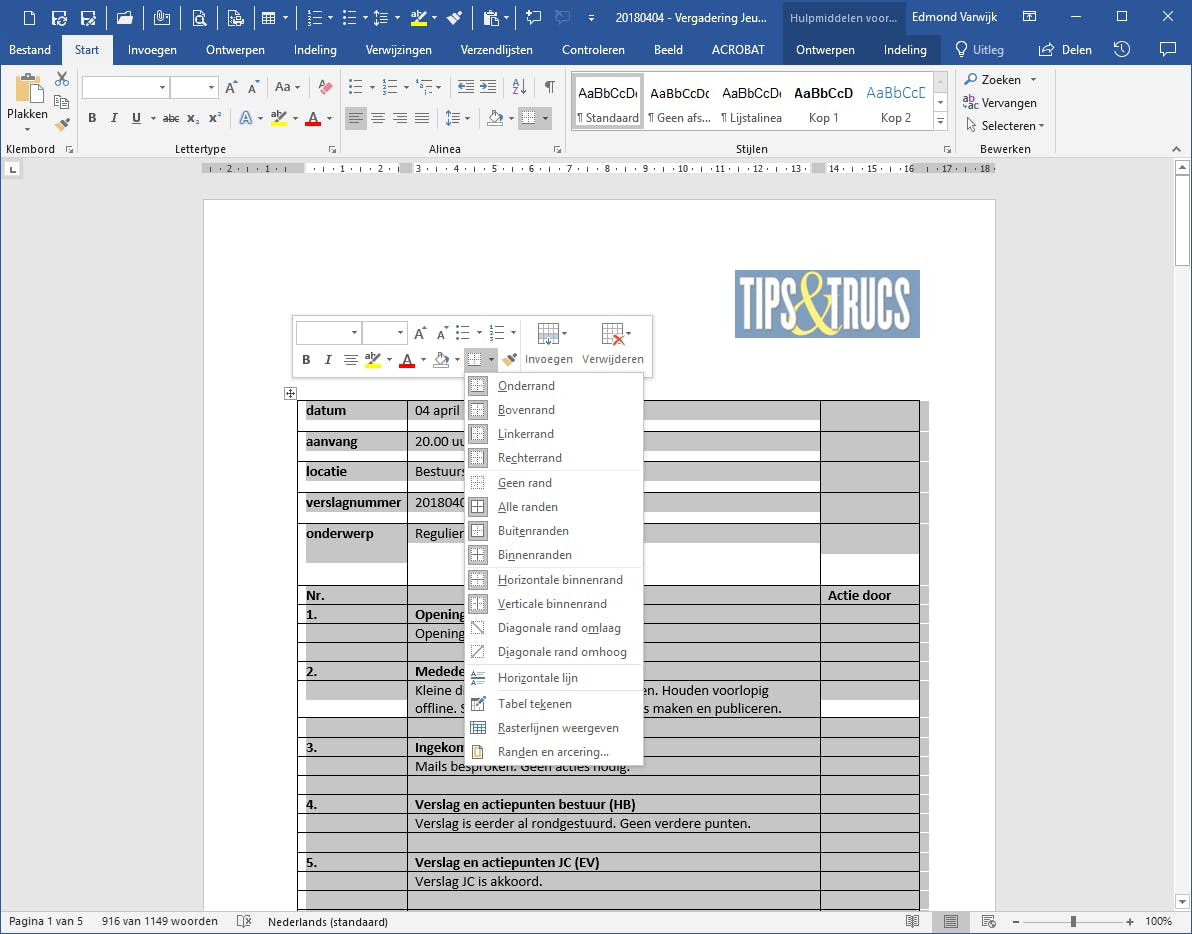Click the table move handle above datum
1192x934 pixels.
(290, 393)
